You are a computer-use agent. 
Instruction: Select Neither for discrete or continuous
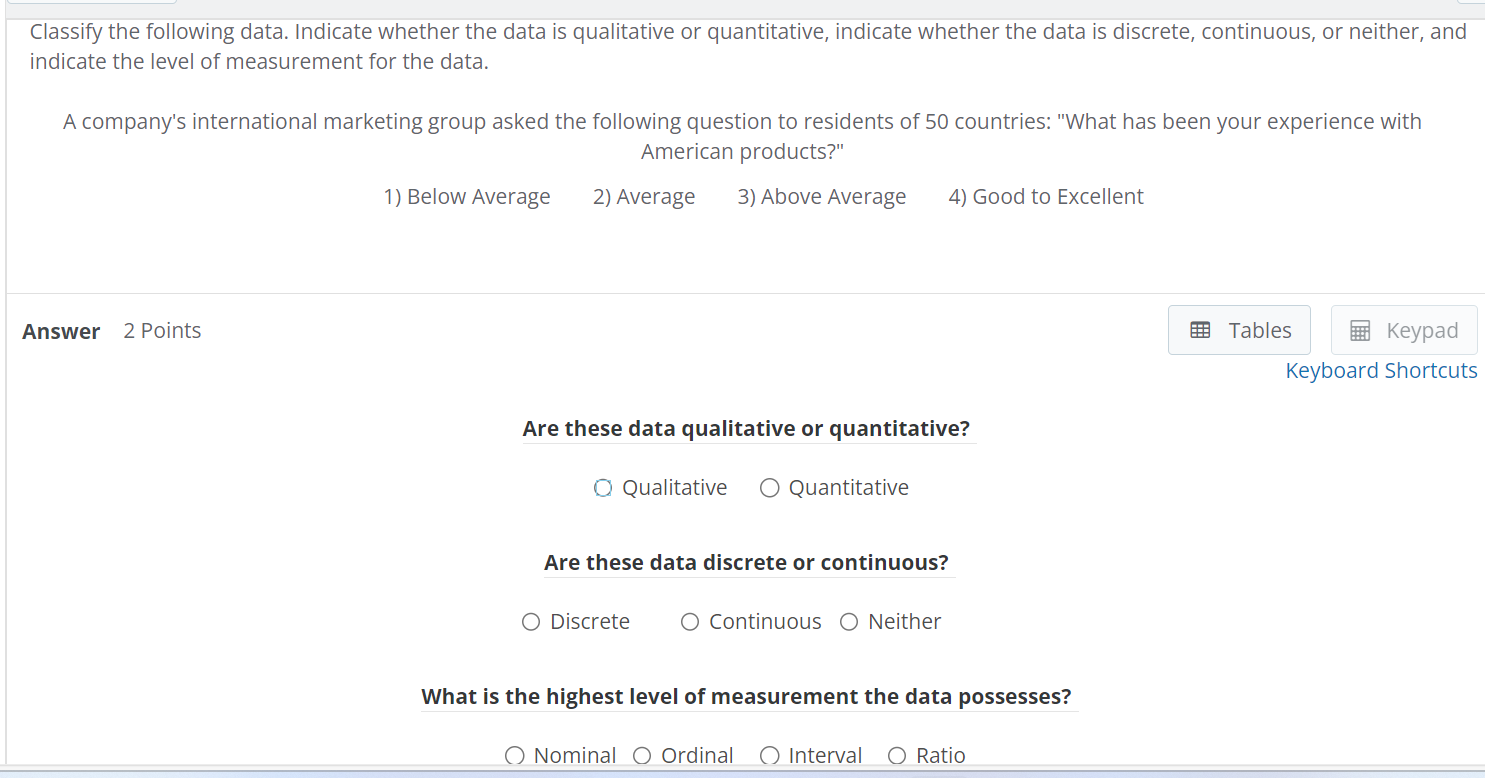(848, 621)
